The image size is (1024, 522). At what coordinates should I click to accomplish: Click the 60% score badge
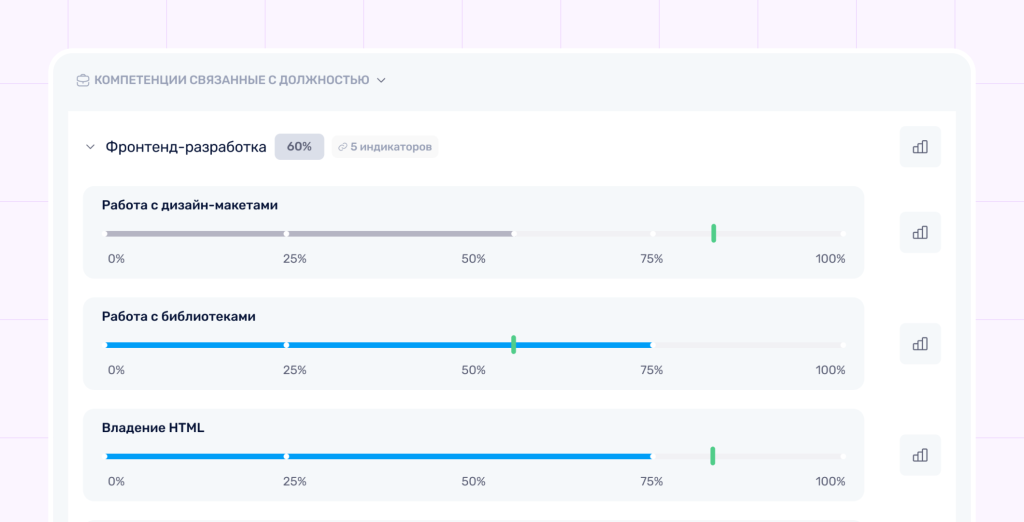tap(299, 147)
